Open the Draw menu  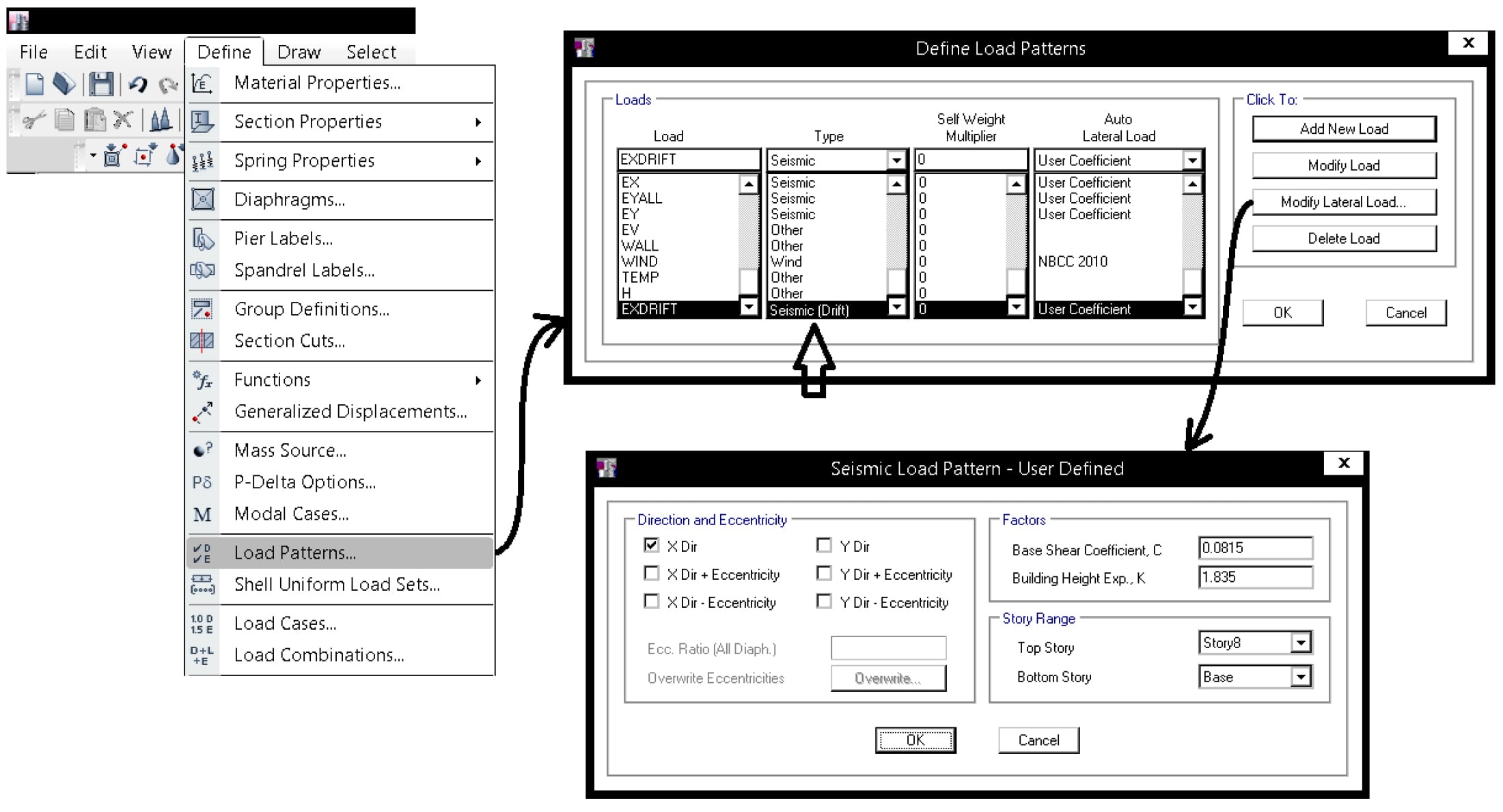[x=299, y=52]
